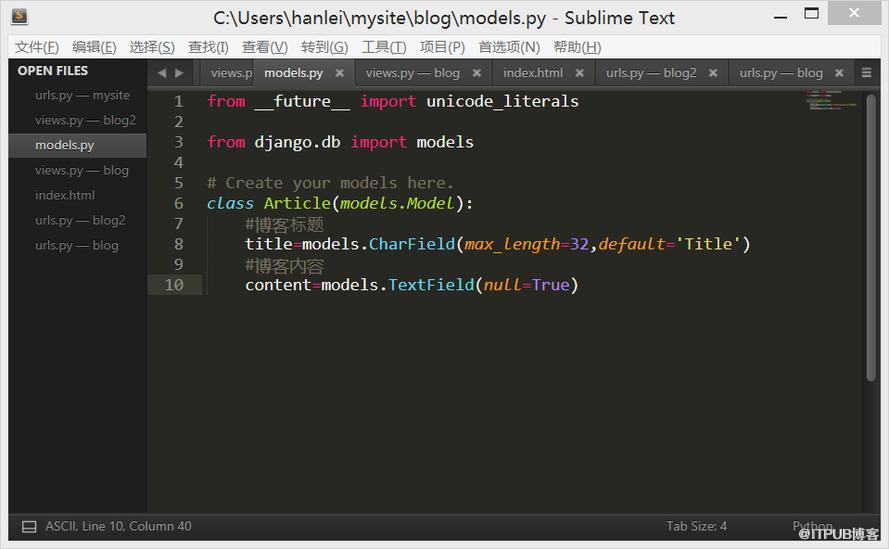The image size is (889, 549).
Task: Click the vertical scrollbar thumb
Action: tap(871, 238)
